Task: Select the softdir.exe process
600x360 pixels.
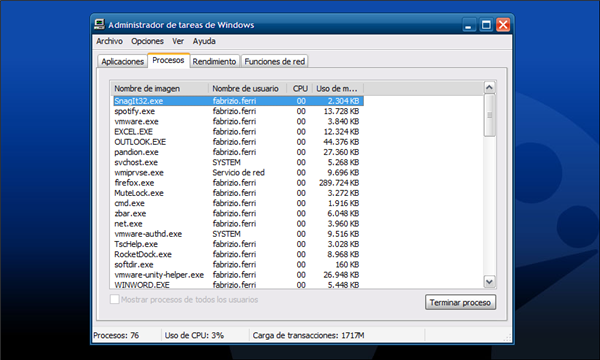Action: point(238,265)
